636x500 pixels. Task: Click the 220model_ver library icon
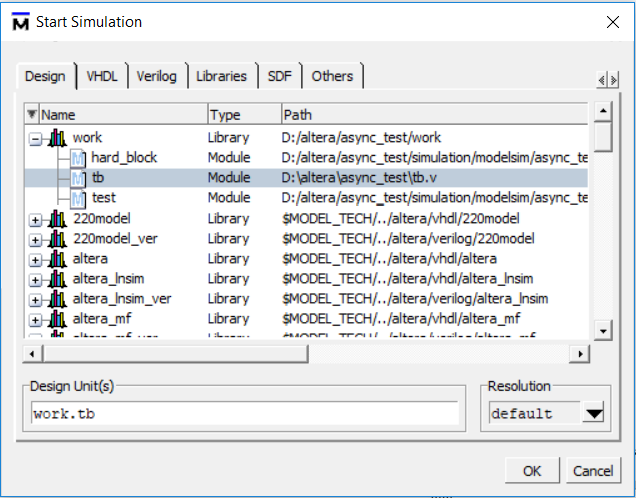[x=57, y=239]
